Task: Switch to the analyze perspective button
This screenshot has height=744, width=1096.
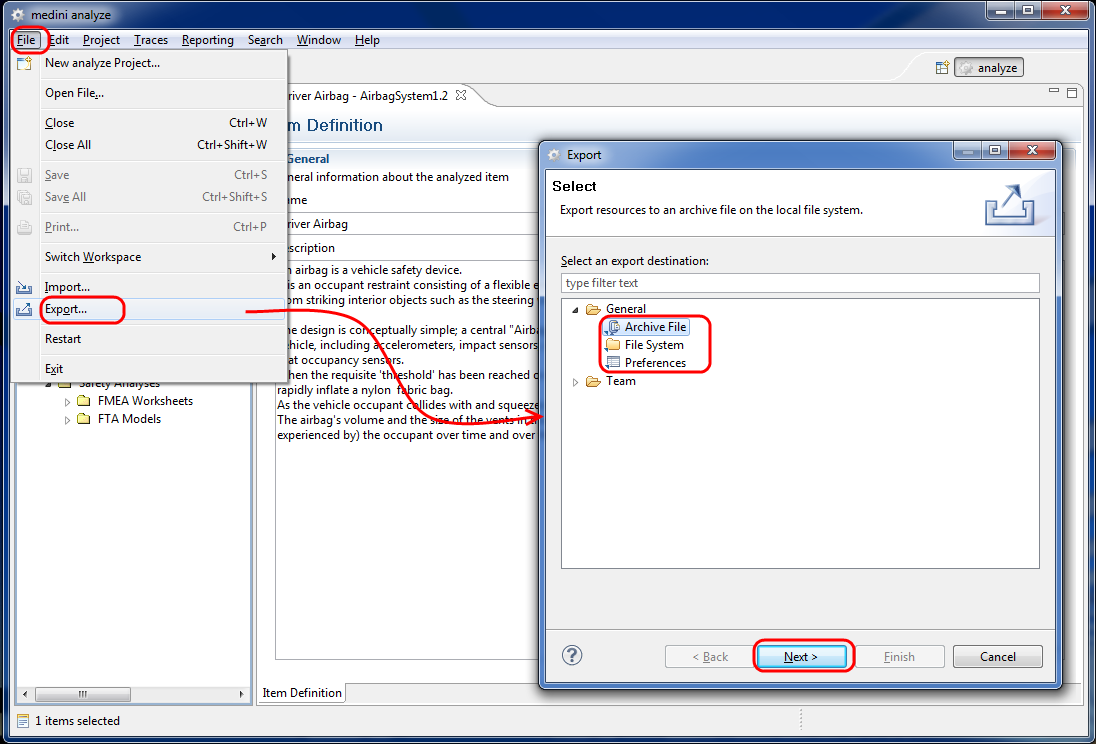Action: tap(989, 68)
